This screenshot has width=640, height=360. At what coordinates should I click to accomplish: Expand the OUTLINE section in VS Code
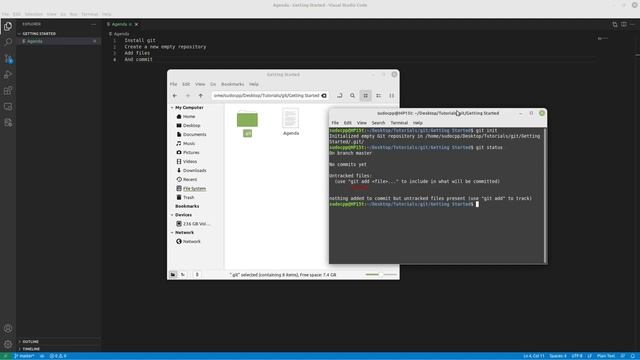click(30, 342)
